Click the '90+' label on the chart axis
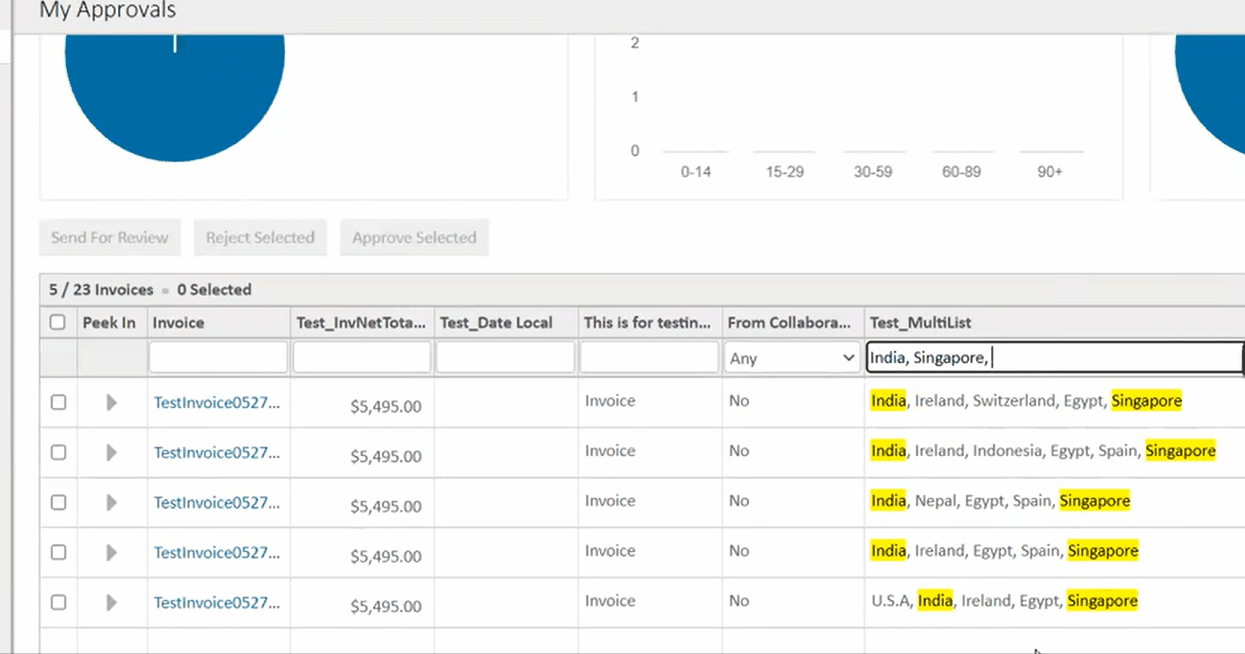This screenshot has height=654, width=1245. coord(1050,172)
